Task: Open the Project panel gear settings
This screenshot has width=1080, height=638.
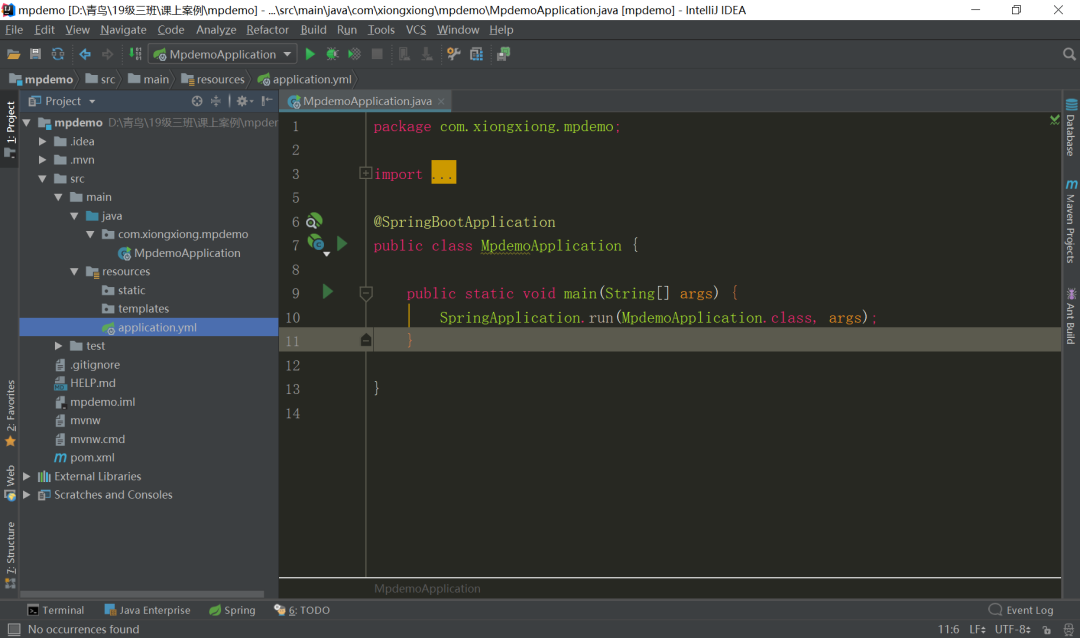Action: (x=244, y=101)
